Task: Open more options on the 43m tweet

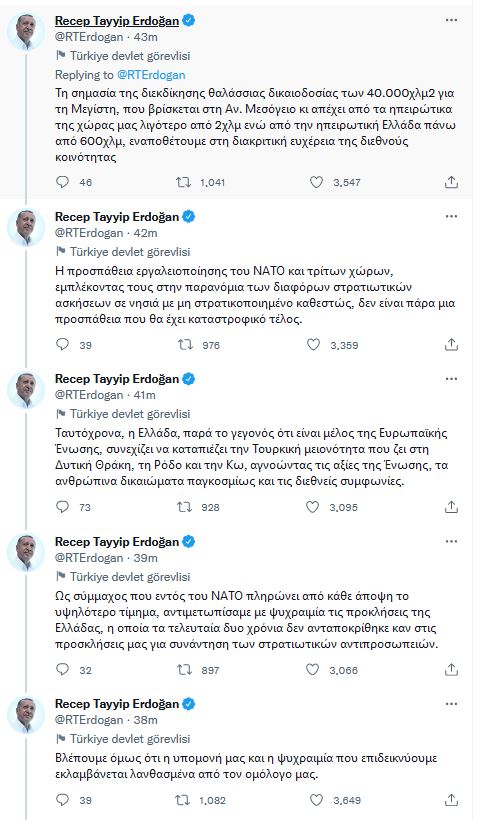Action: point(451,20)
